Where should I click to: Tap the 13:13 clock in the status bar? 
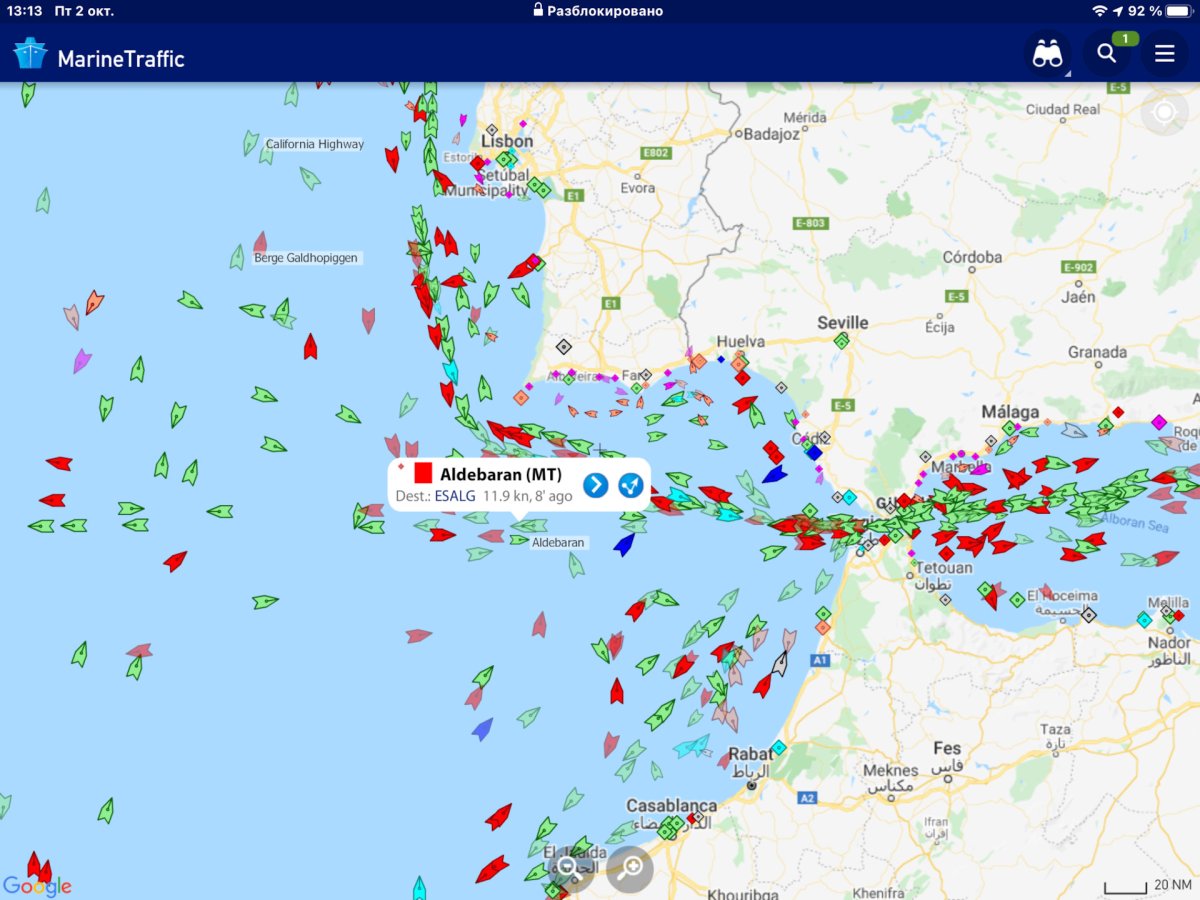[x=24, y=11]
